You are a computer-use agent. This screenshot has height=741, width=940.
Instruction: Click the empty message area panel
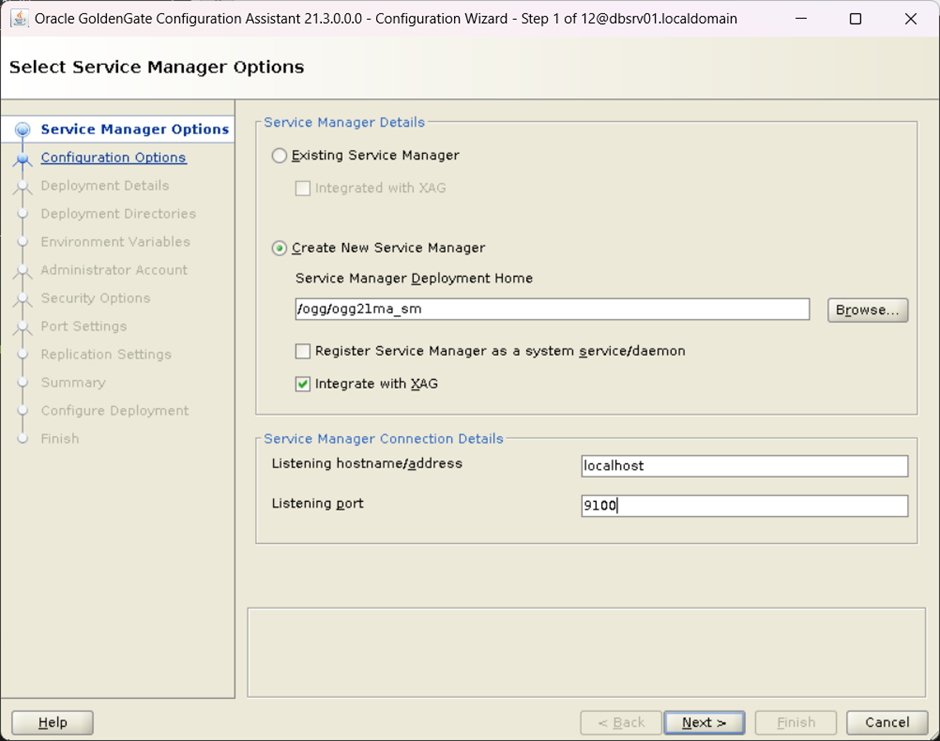coord(586,653)
